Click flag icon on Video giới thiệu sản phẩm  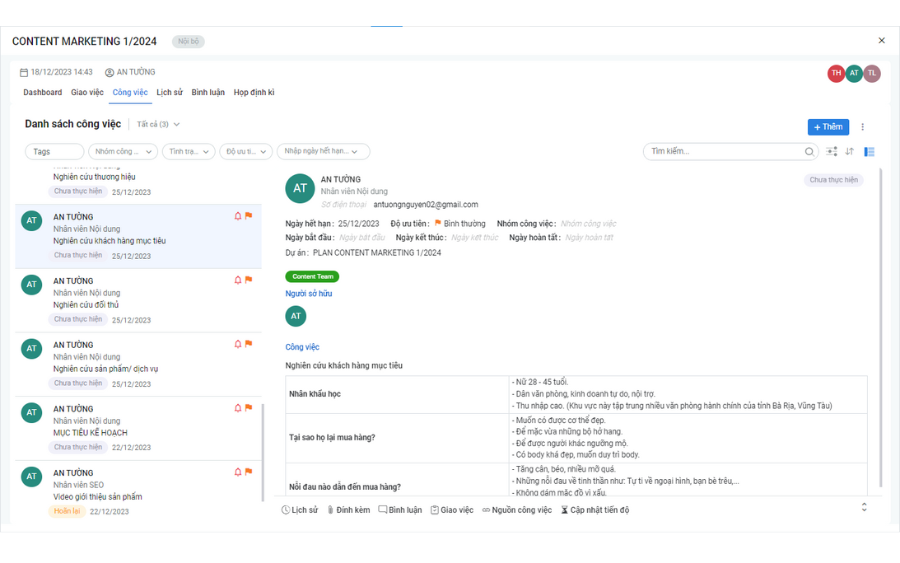point(249,472)
